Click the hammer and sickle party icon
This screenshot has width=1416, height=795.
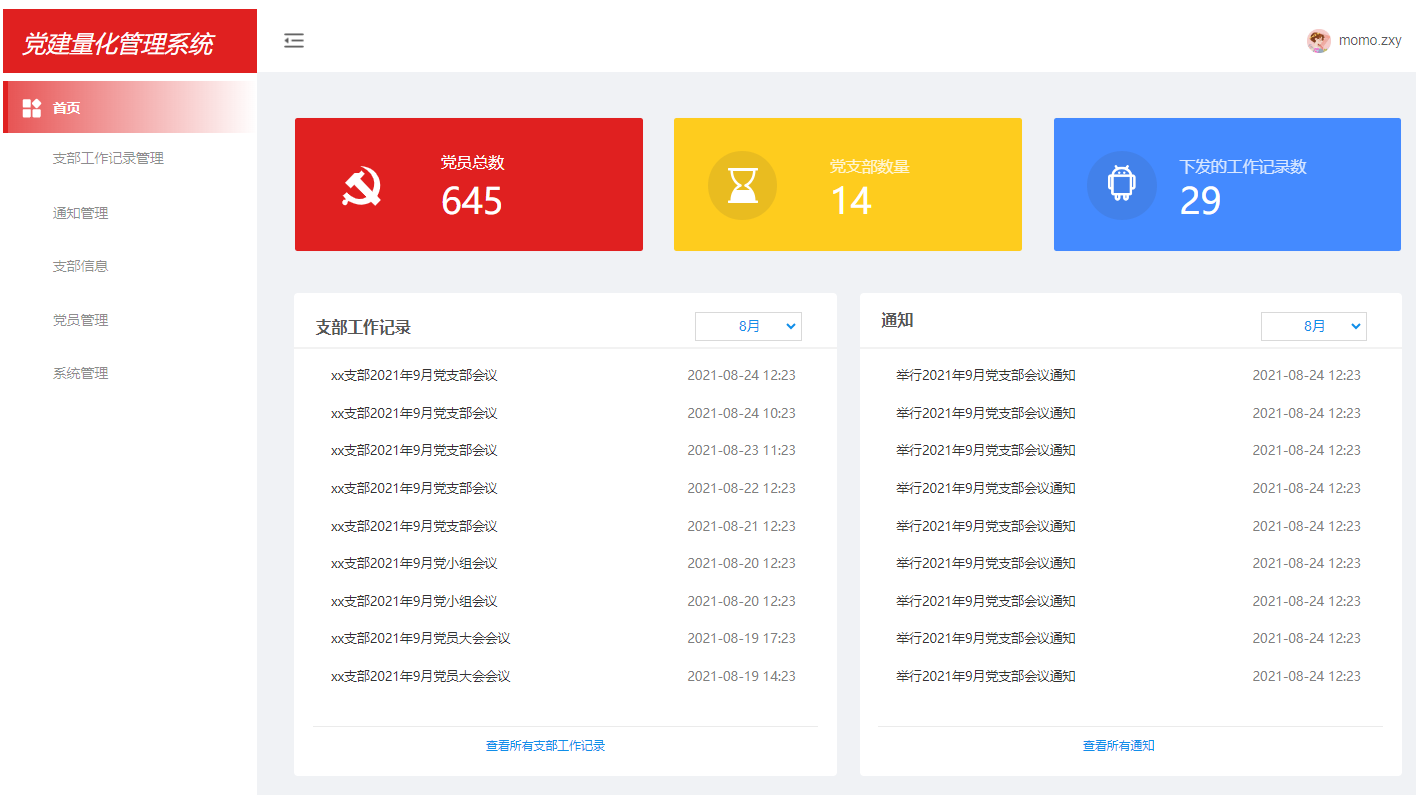tap(362, 186)
